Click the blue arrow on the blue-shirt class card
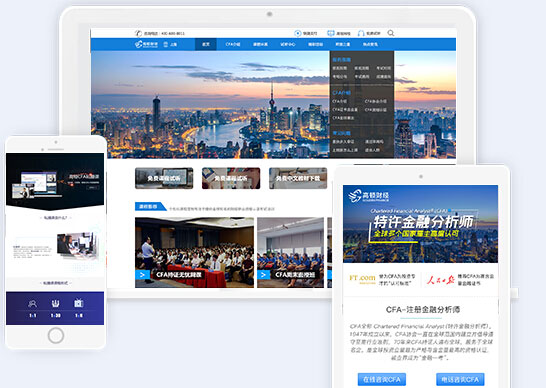 (264, 275)
